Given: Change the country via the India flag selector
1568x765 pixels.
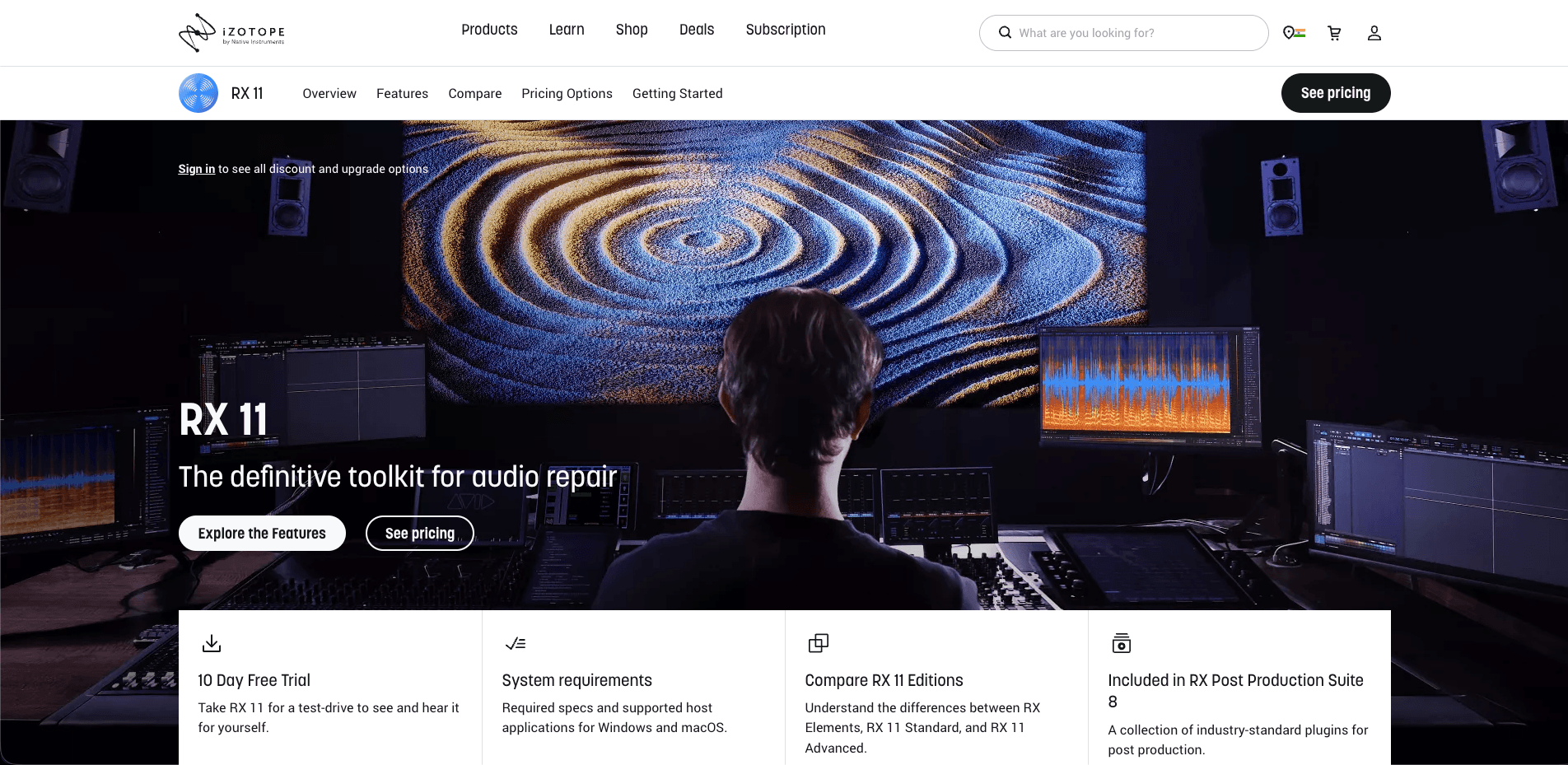Looking at the screenshot, I should (x=1293, y=33).
